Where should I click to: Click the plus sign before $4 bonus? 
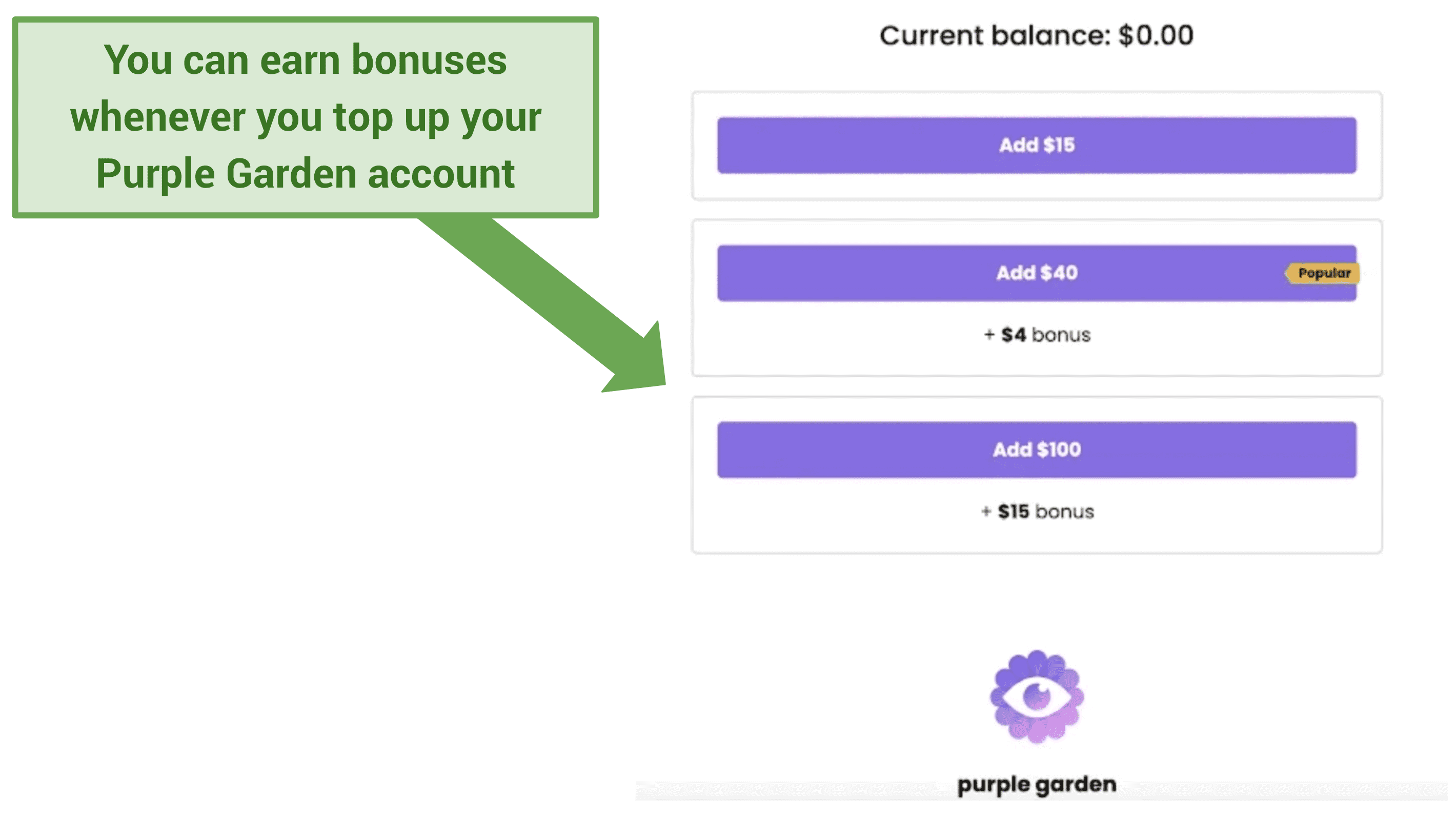[989, 335]
